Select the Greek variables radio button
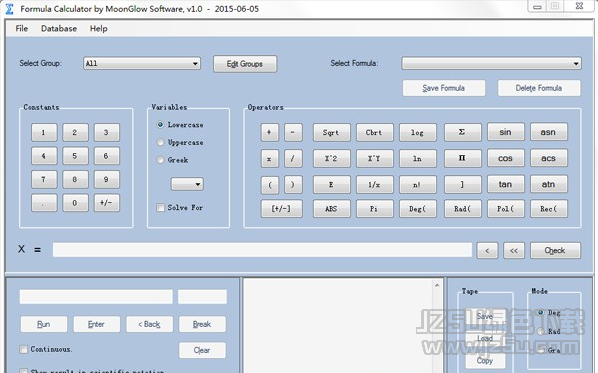Viewport: 598px width, 373px height. 161,160
